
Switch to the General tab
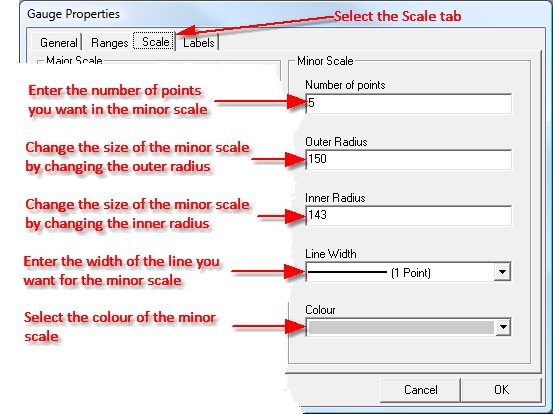(x=57, y=43)
